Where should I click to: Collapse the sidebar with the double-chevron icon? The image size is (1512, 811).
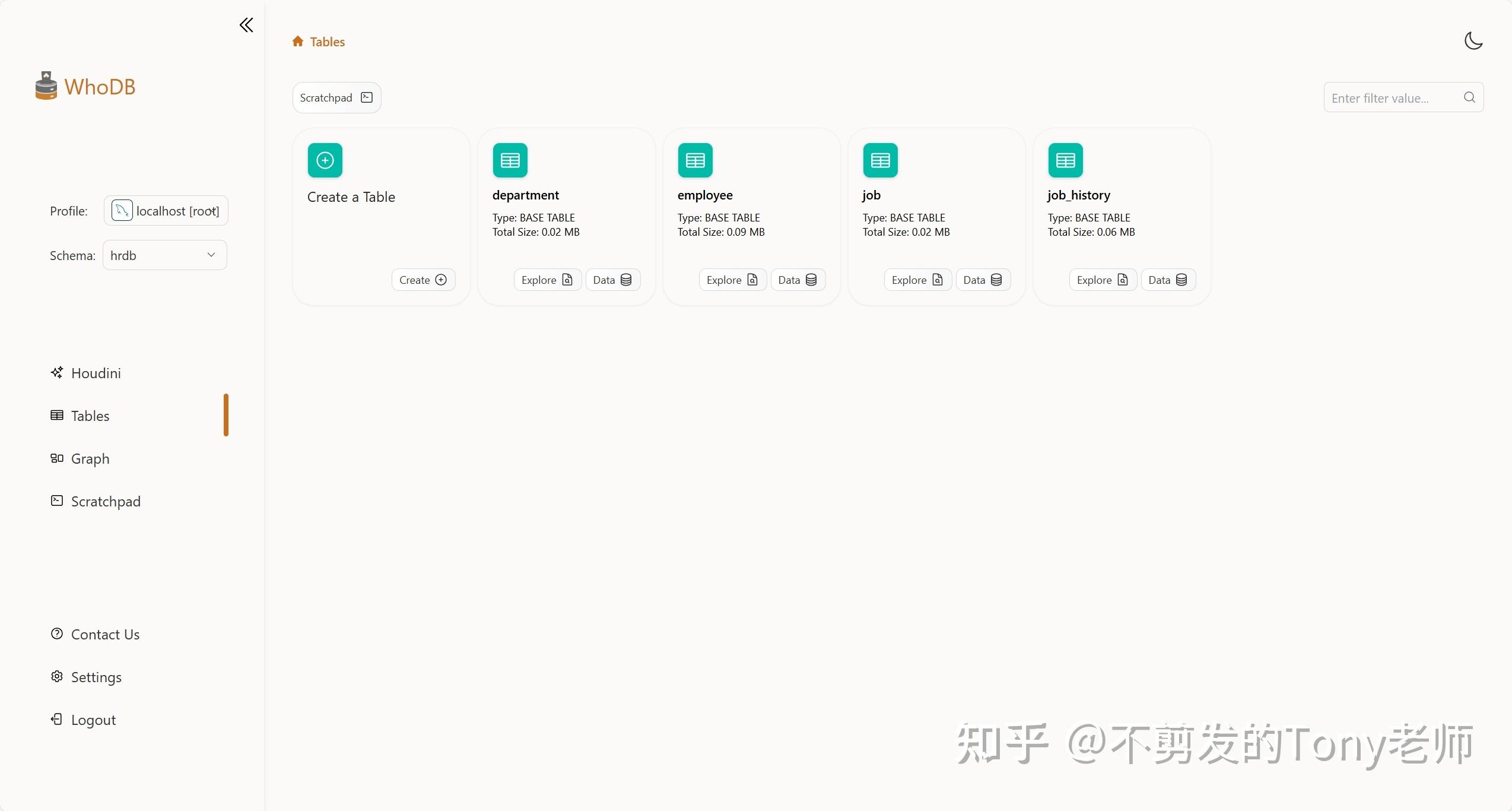click(x=246, y=25)
